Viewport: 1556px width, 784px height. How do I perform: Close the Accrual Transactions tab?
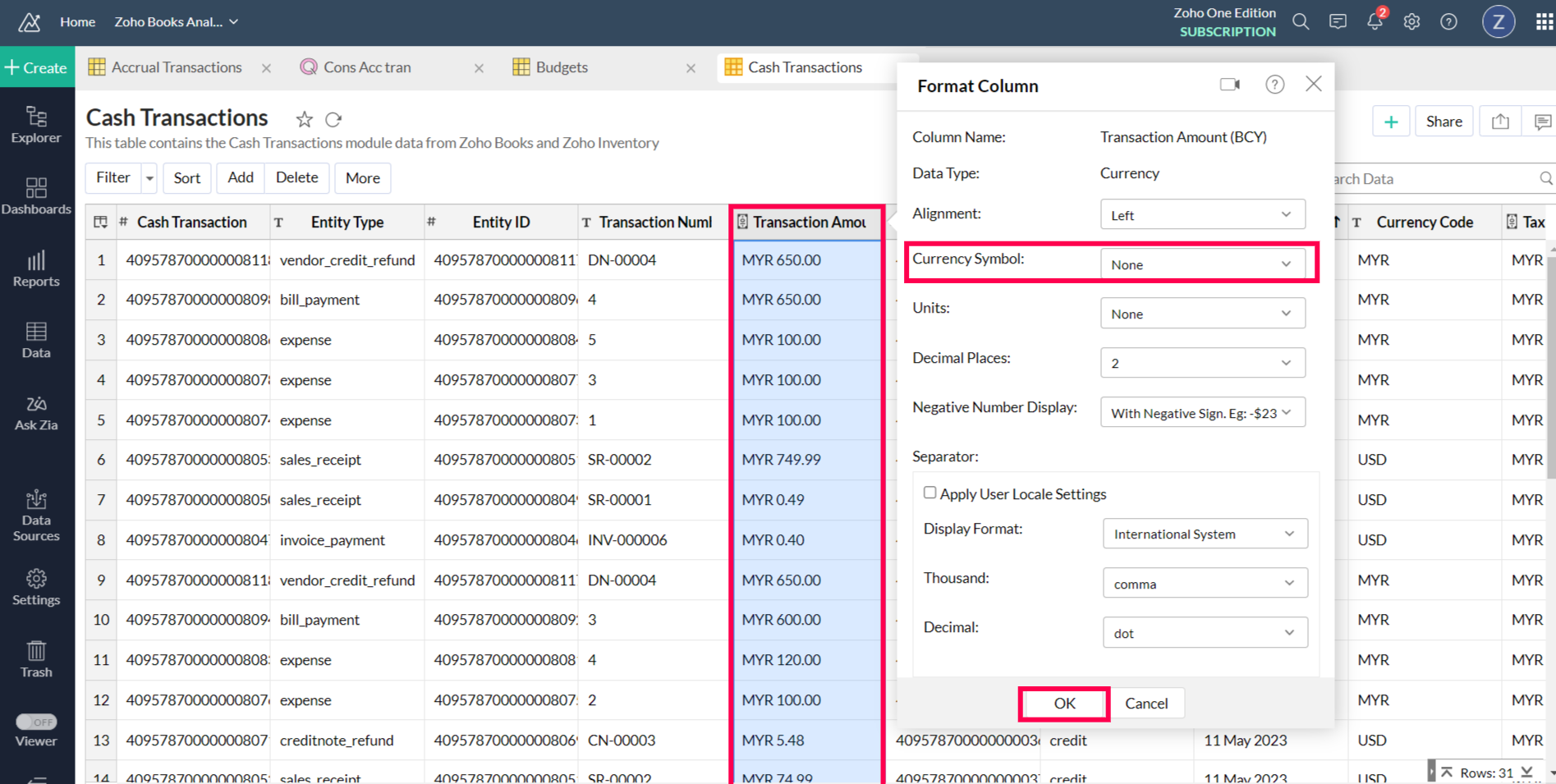click(x=266, y=68)
